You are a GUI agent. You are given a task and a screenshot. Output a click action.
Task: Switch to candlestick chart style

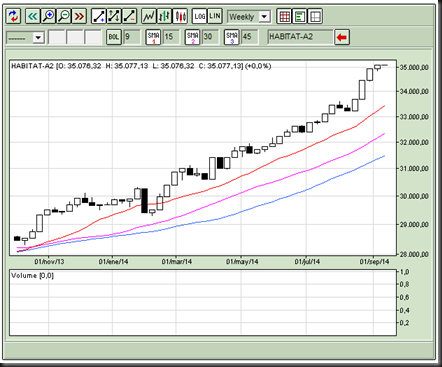pos(180,16)
